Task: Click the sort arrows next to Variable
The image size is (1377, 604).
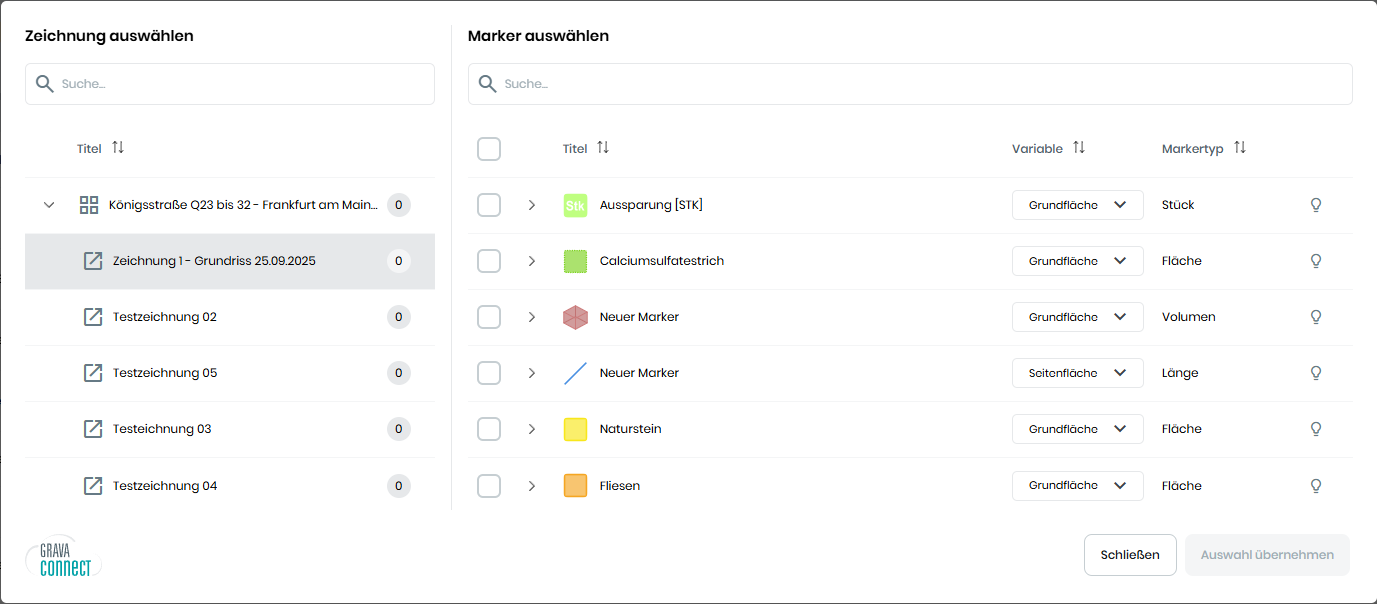Action: 1079,148
